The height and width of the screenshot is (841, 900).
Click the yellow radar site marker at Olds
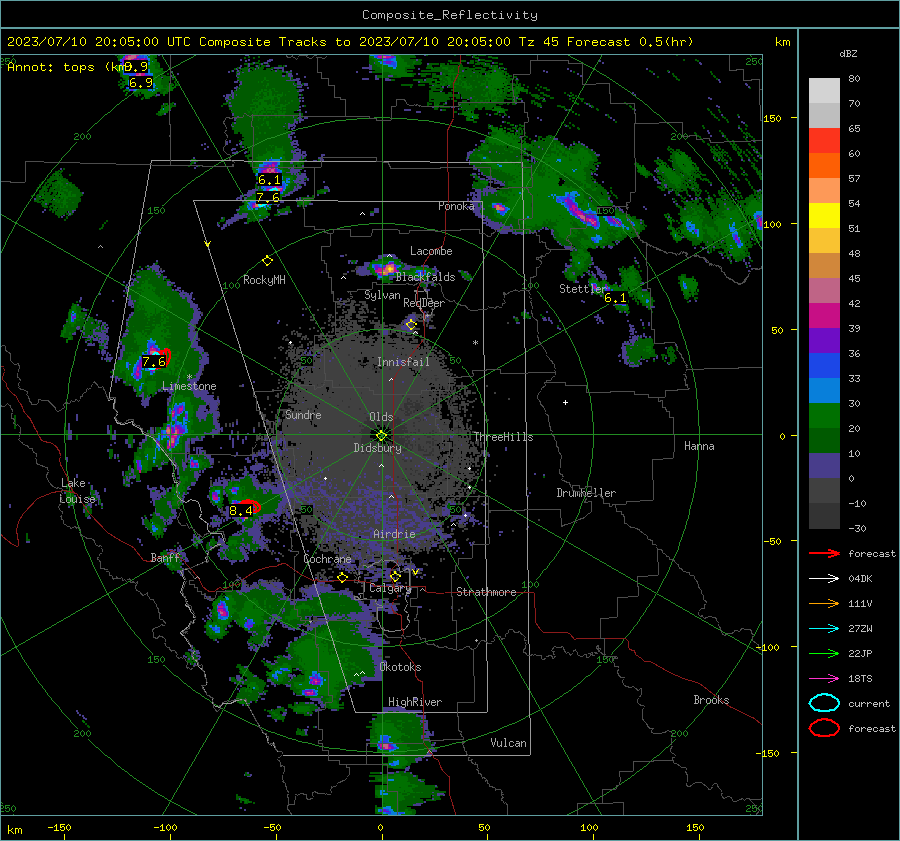pos(381,436)
